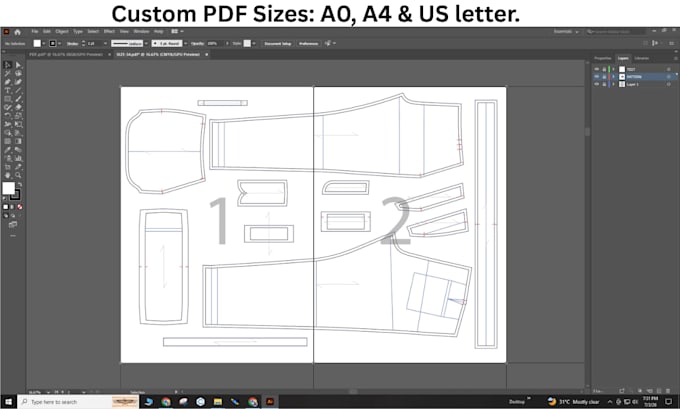Expand the TEXT layer contents
680x409 pixels.
tap(614, 69)
